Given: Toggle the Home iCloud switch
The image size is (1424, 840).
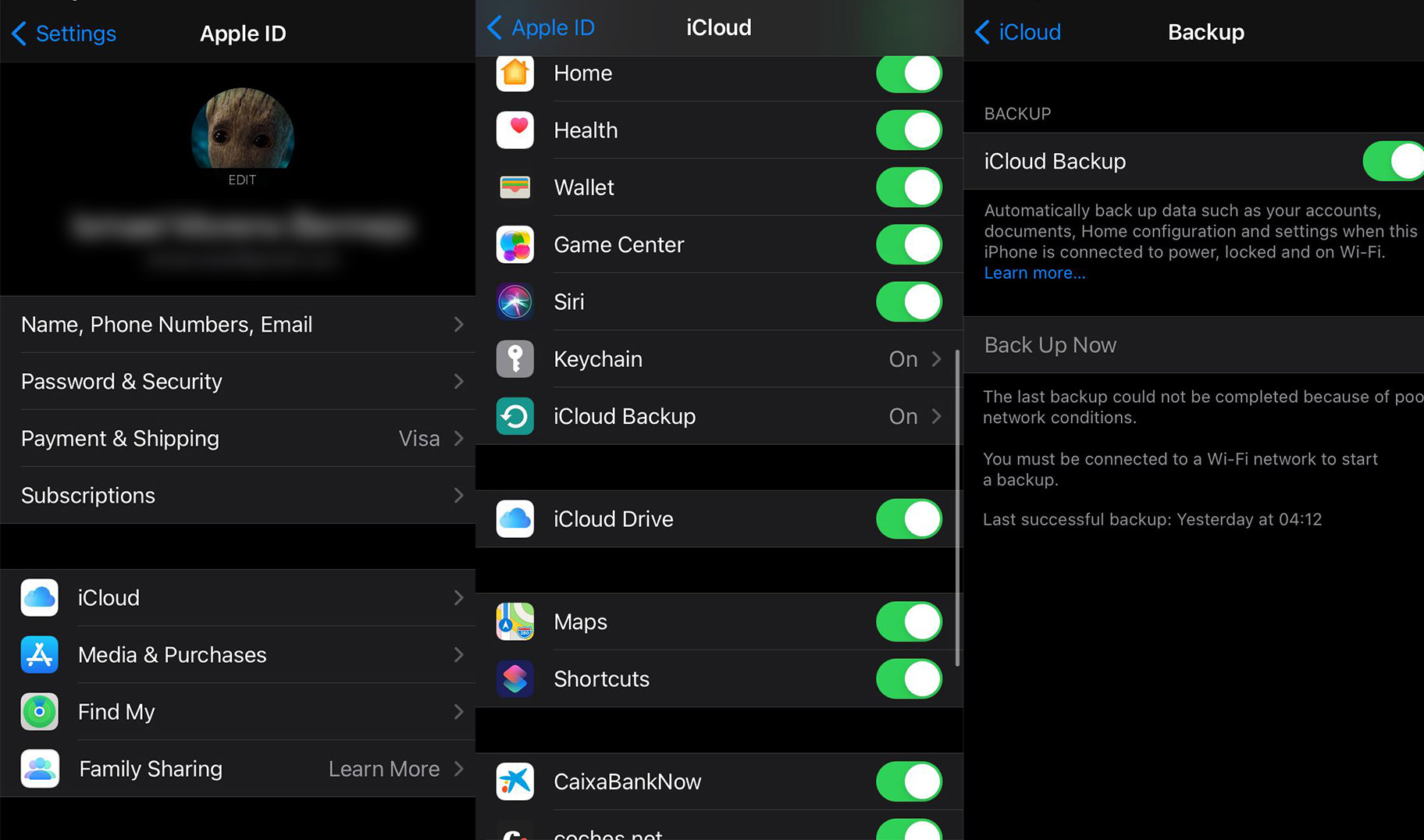Looking at the screenshot, I should (x=909, y=73).
